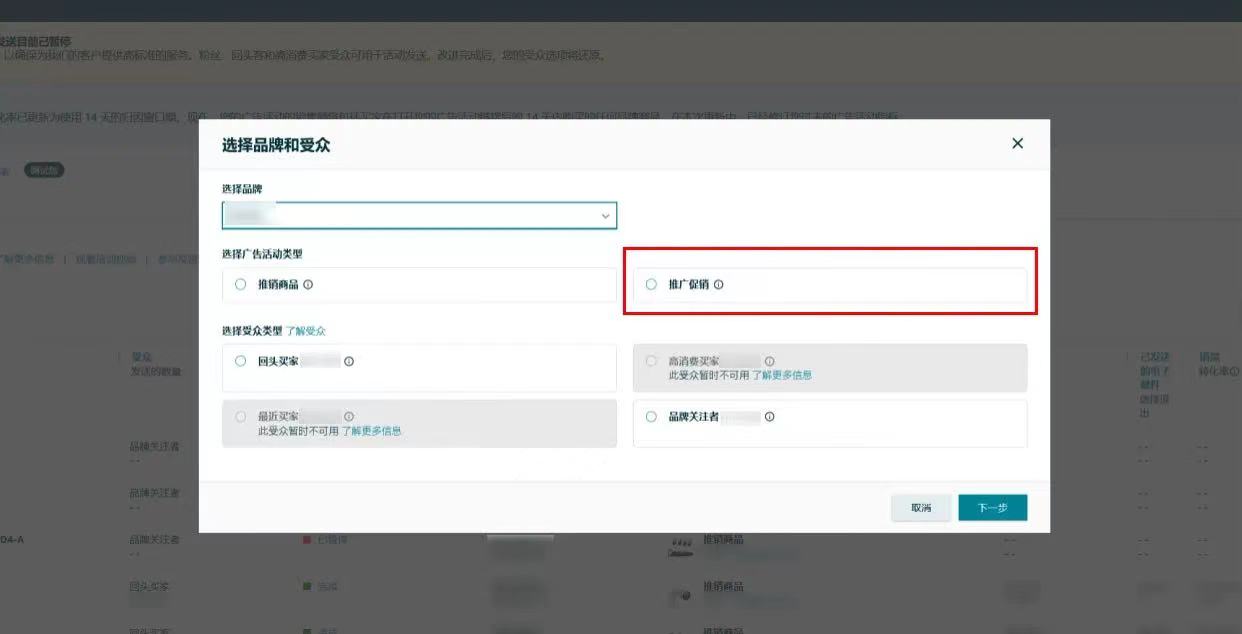The width and height of the screenshot is (1242, 634).
Task: Choose the 推广促销 campaign type radio
Action: pyautogui.click(x=651, y=285)
